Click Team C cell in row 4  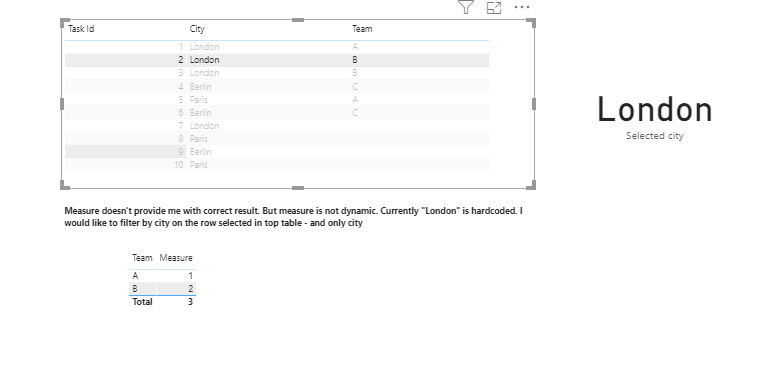[x=355, y=87]
